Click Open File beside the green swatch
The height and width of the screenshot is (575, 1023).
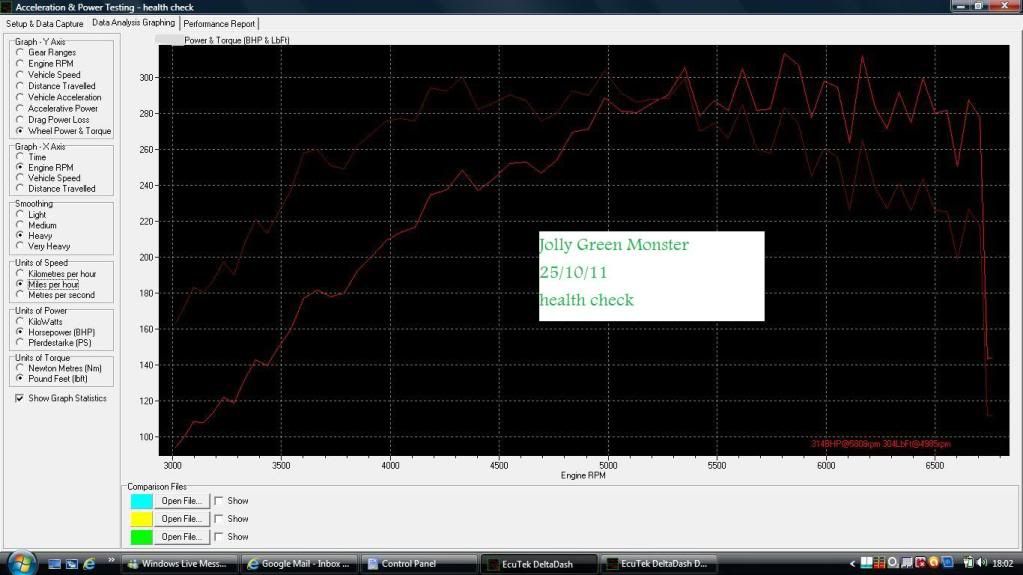pyautogui.click(x=182, y=537)
